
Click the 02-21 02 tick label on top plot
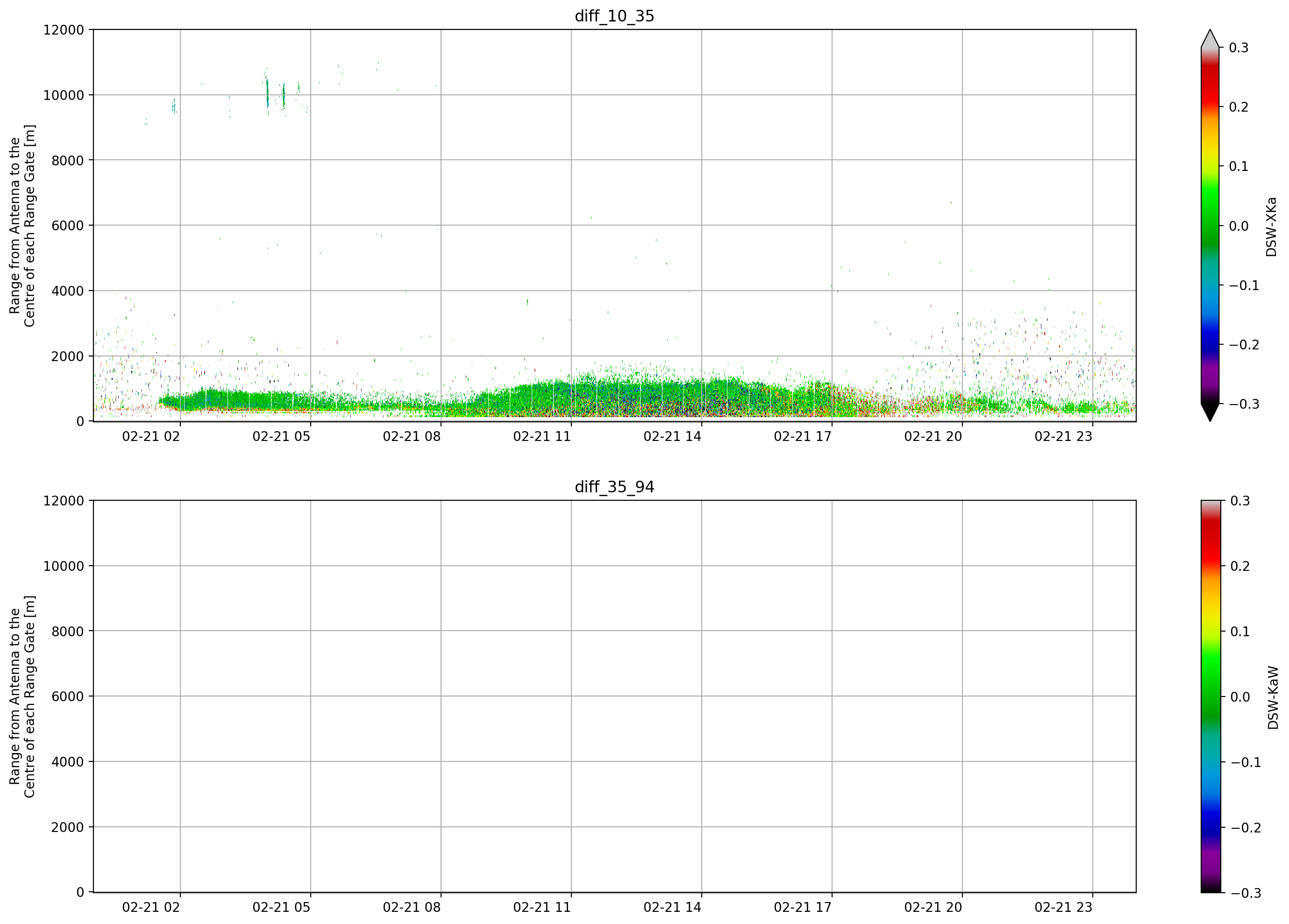click(151, 436)
